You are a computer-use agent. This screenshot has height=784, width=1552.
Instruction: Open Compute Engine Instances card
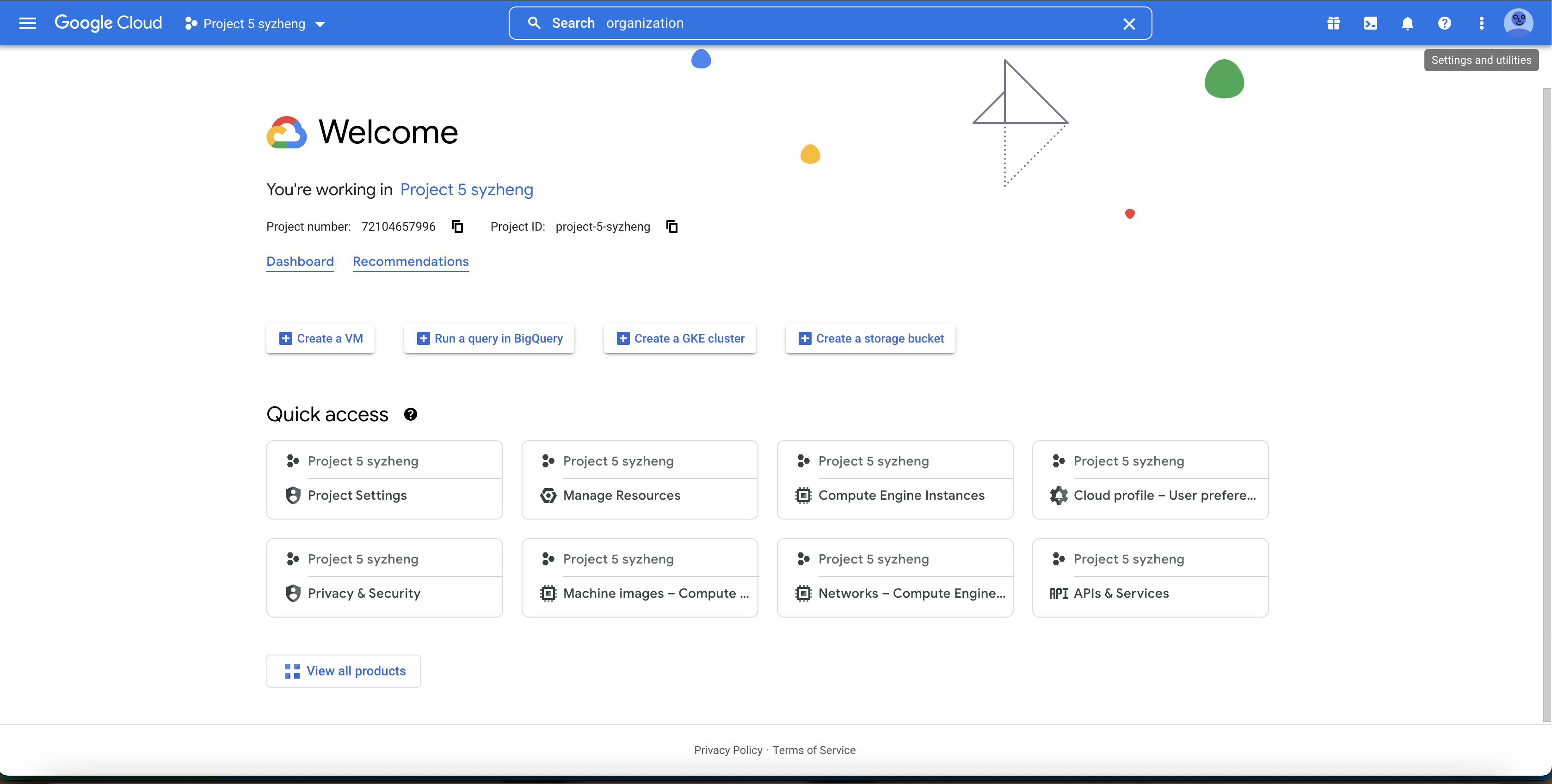pyautogui.click(x=895, y=480)
